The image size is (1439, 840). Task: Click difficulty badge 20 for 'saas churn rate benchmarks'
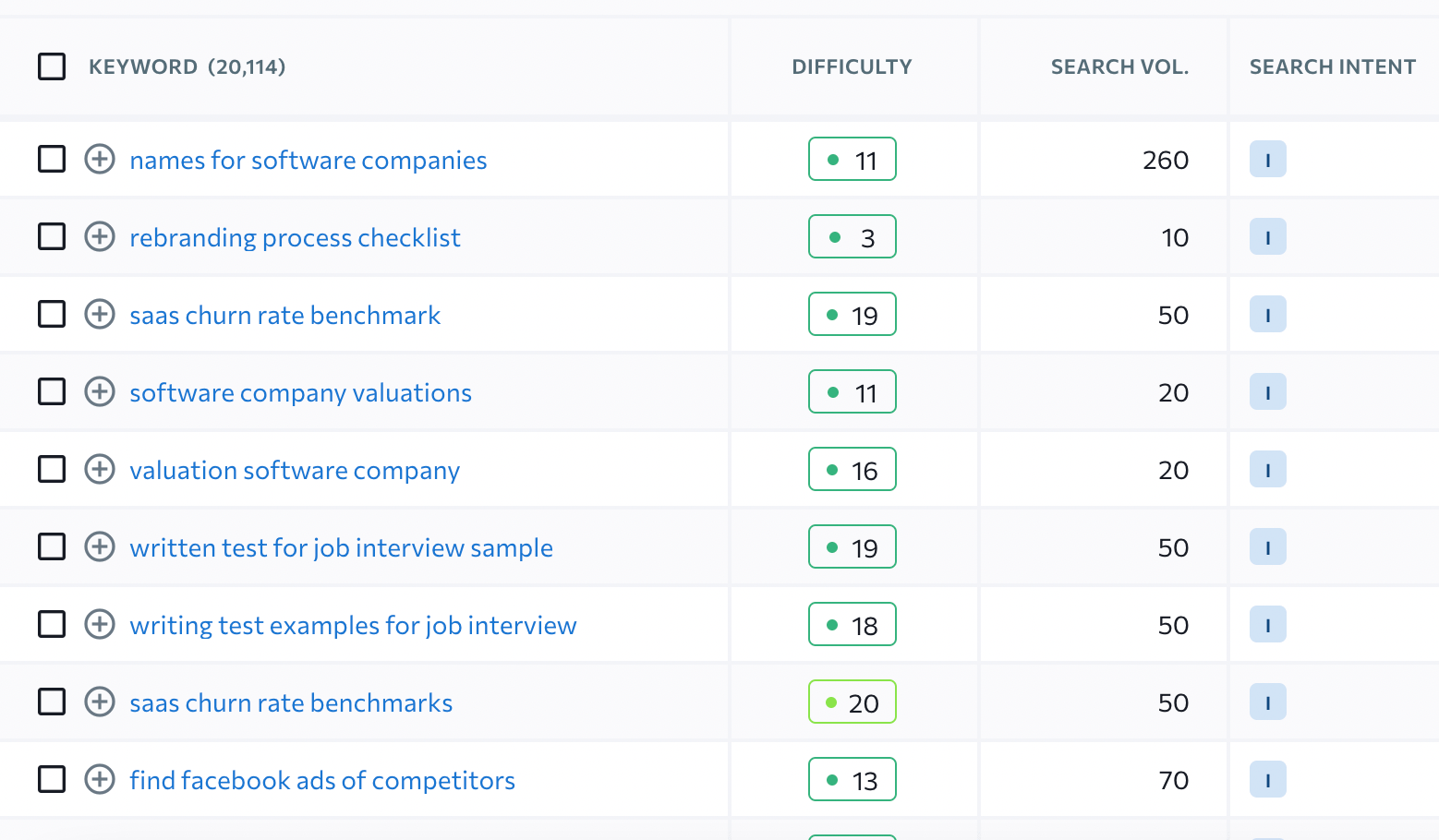click(x=852, y=702)
